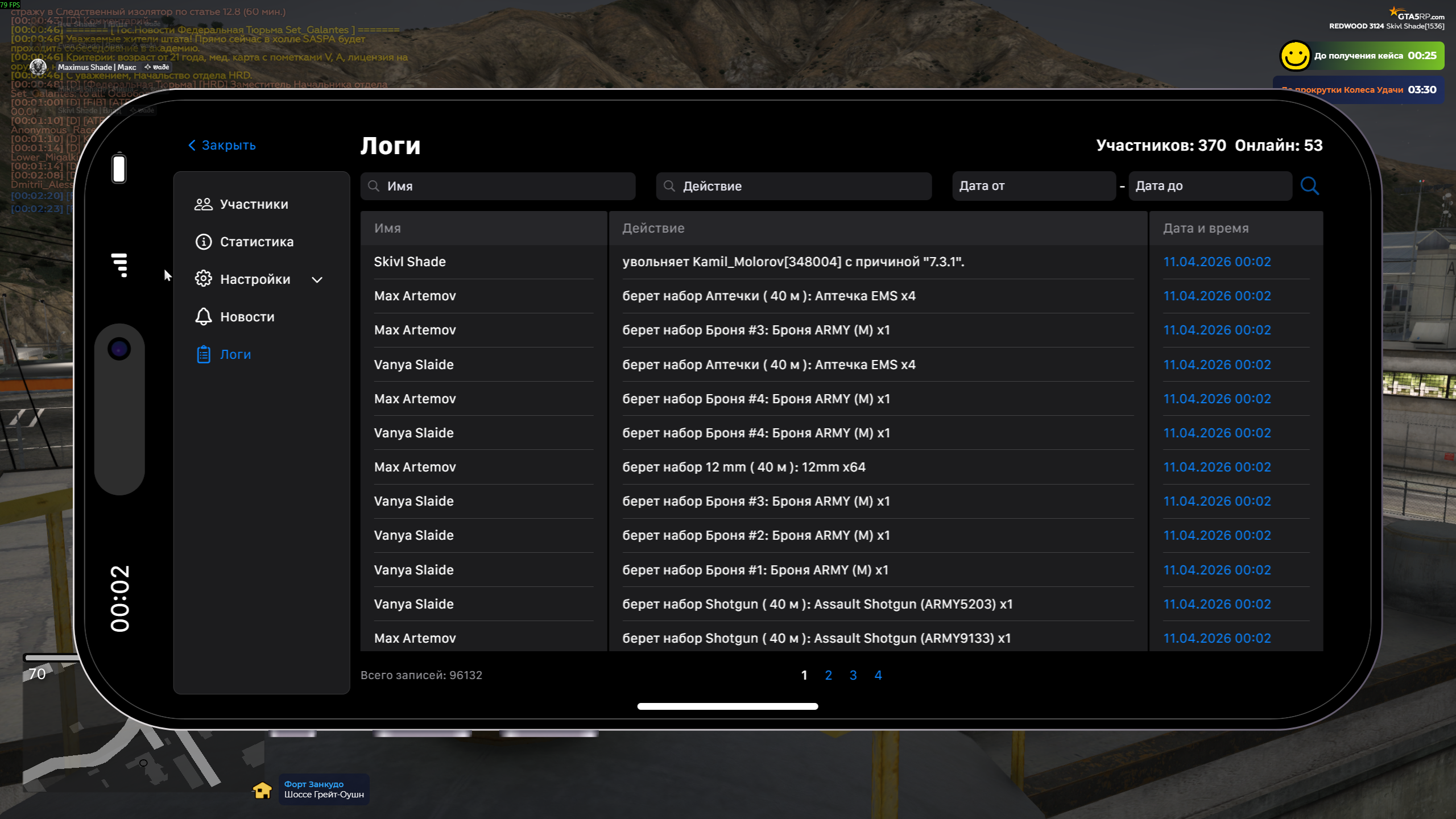The height and width of the screenshot is (819, 1456).
Task: Click the Настройки gear icon
Action: 203,279
